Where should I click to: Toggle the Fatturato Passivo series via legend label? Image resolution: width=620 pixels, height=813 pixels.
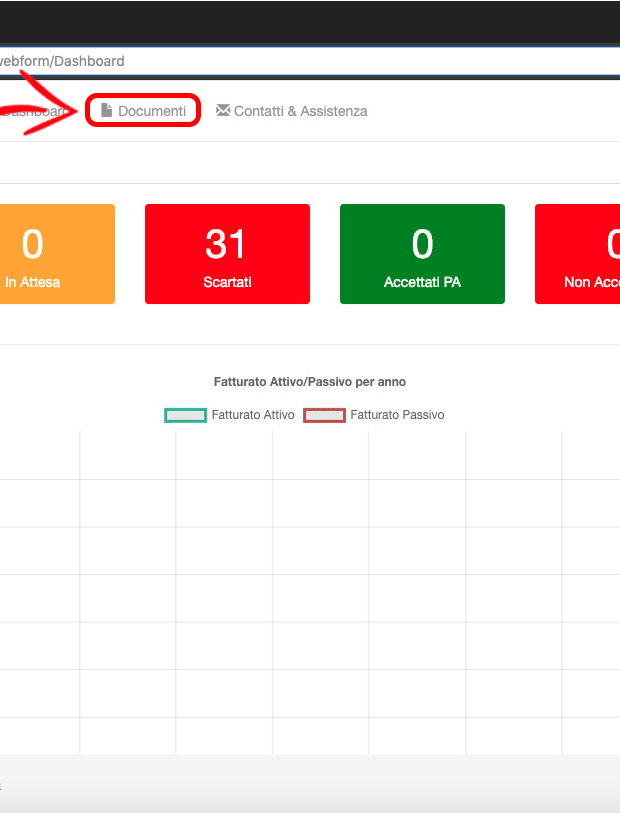pyautogui.click(x=397, y=415)
